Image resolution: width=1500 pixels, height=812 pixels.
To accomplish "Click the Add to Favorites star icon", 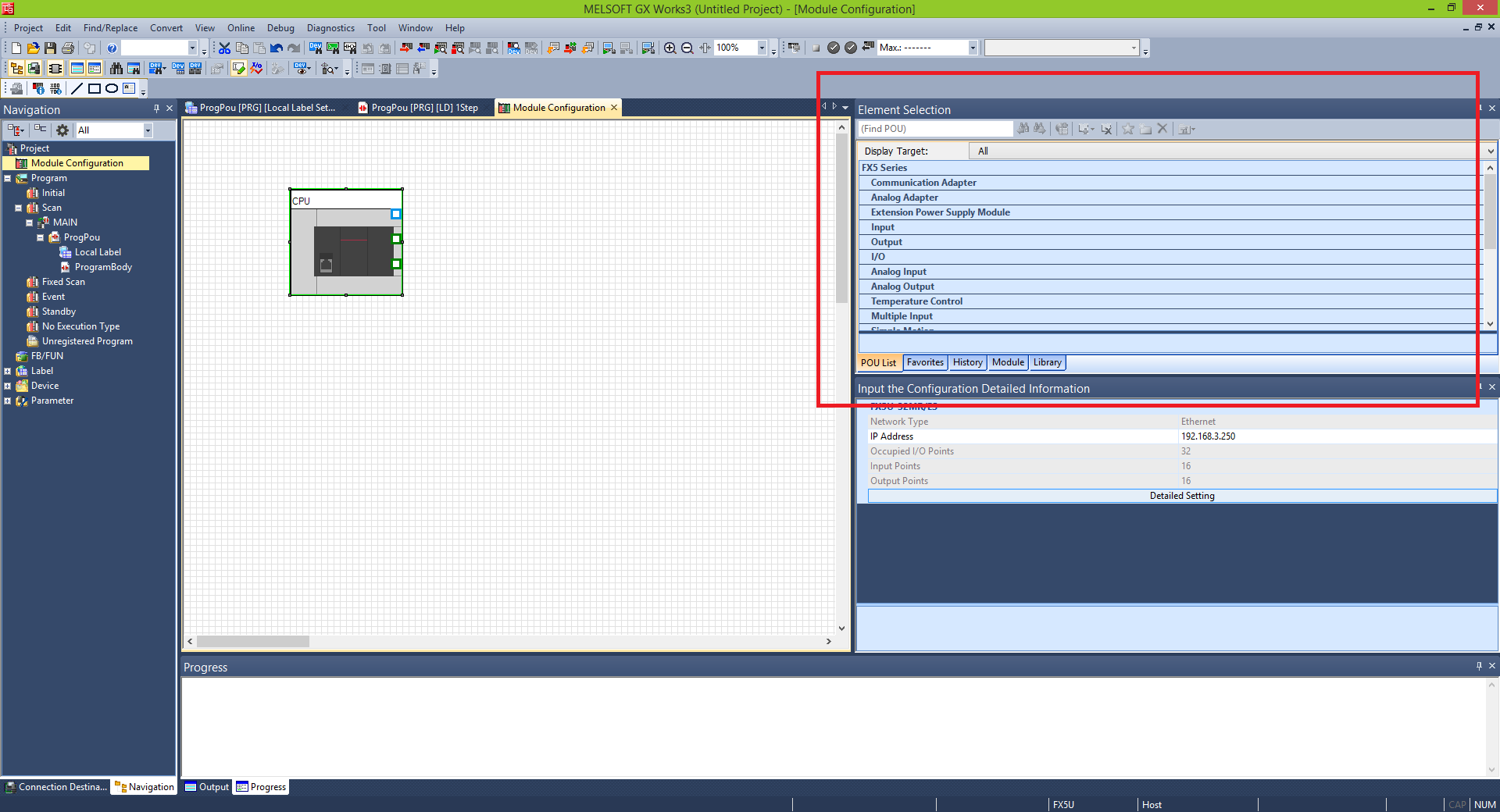I will (x=1128, y=129).
